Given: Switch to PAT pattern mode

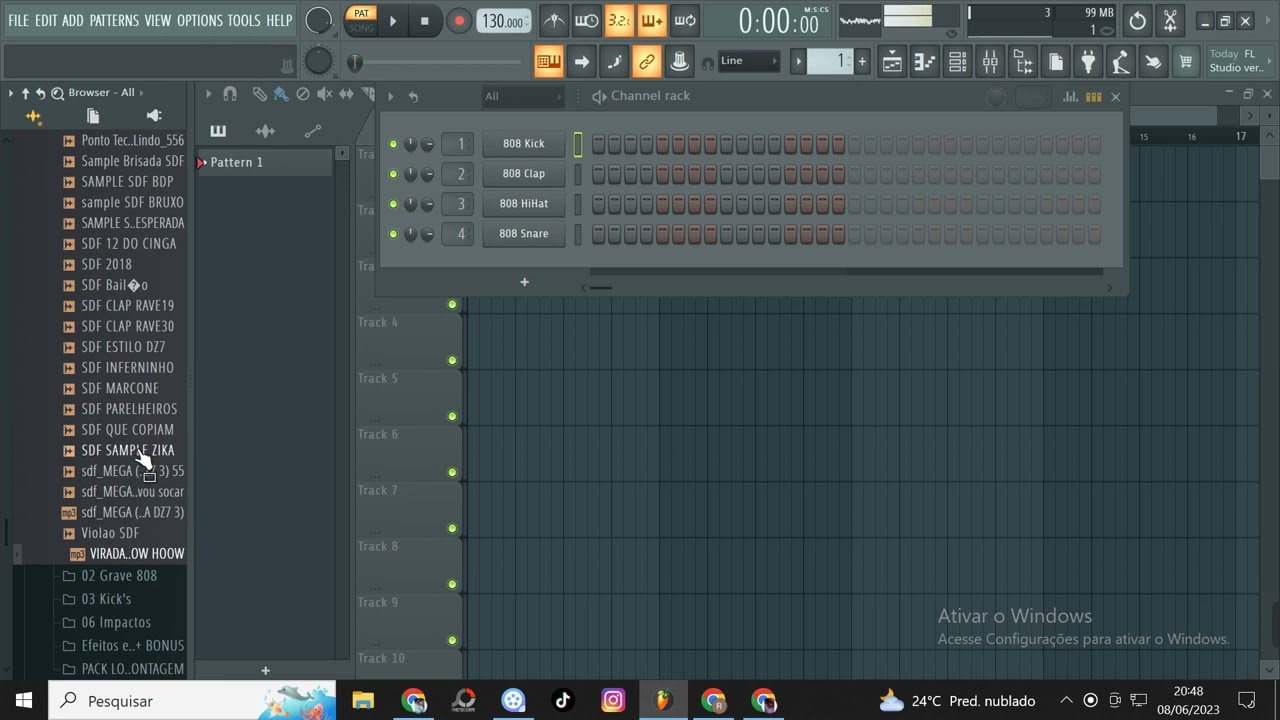Looking at the screenshot, I should (x=361, y=13).
